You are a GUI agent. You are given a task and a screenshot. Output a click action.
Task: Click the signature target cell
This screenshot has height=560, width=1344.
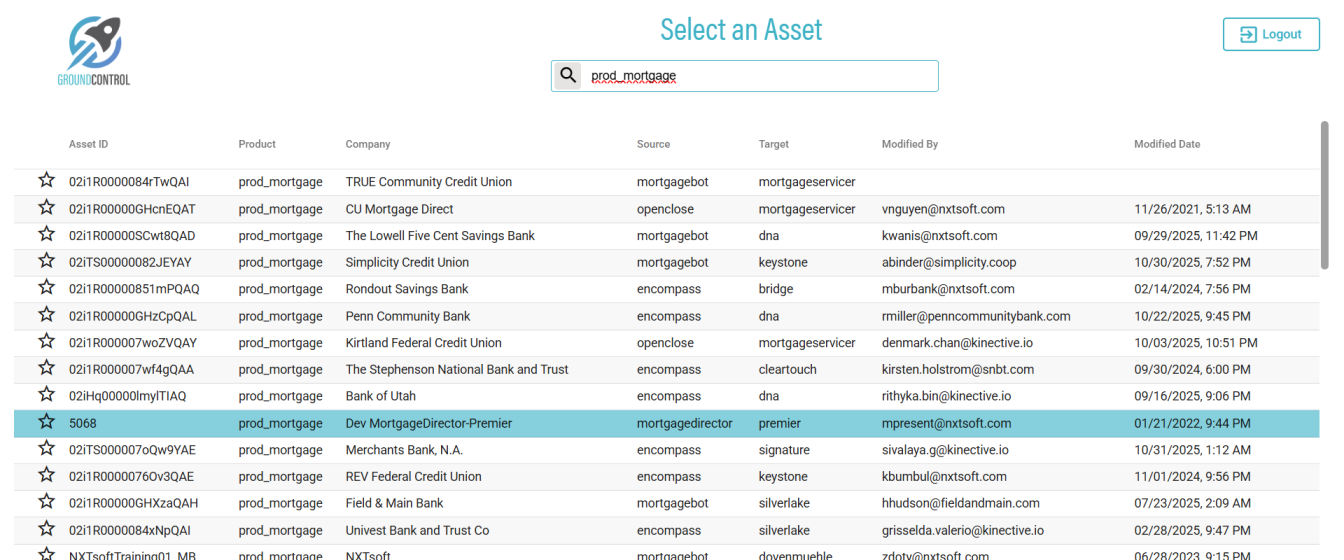tap(784, 450)
